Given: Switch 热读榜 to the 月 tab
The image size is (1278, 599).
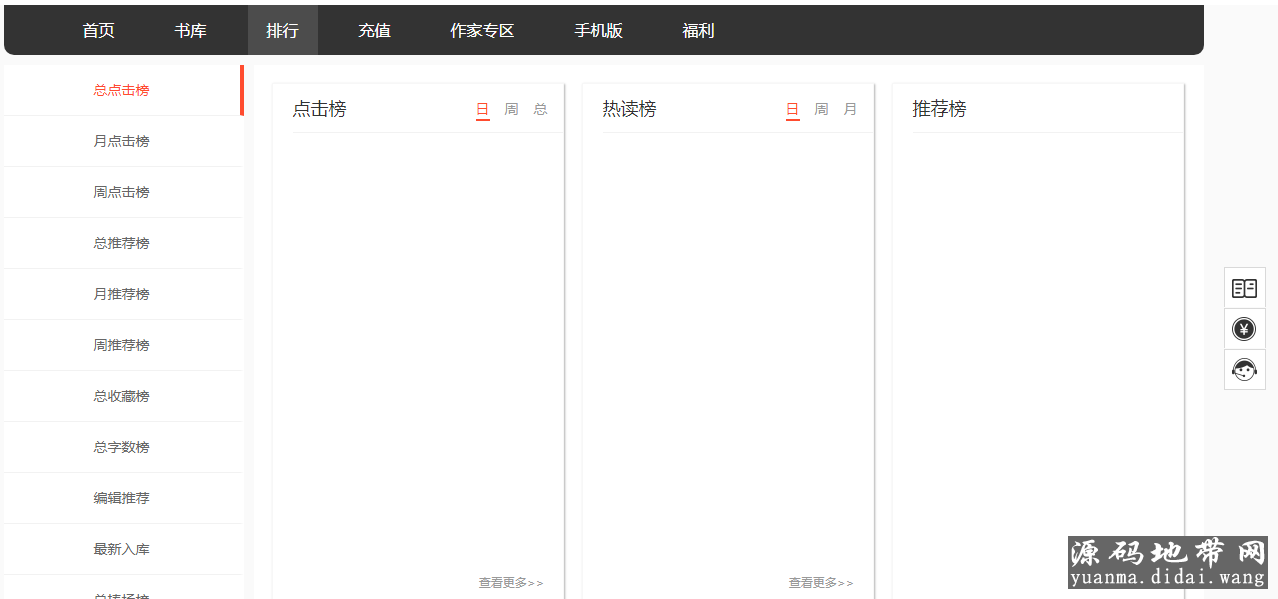Looking at the screenshot, I should 851,109.
